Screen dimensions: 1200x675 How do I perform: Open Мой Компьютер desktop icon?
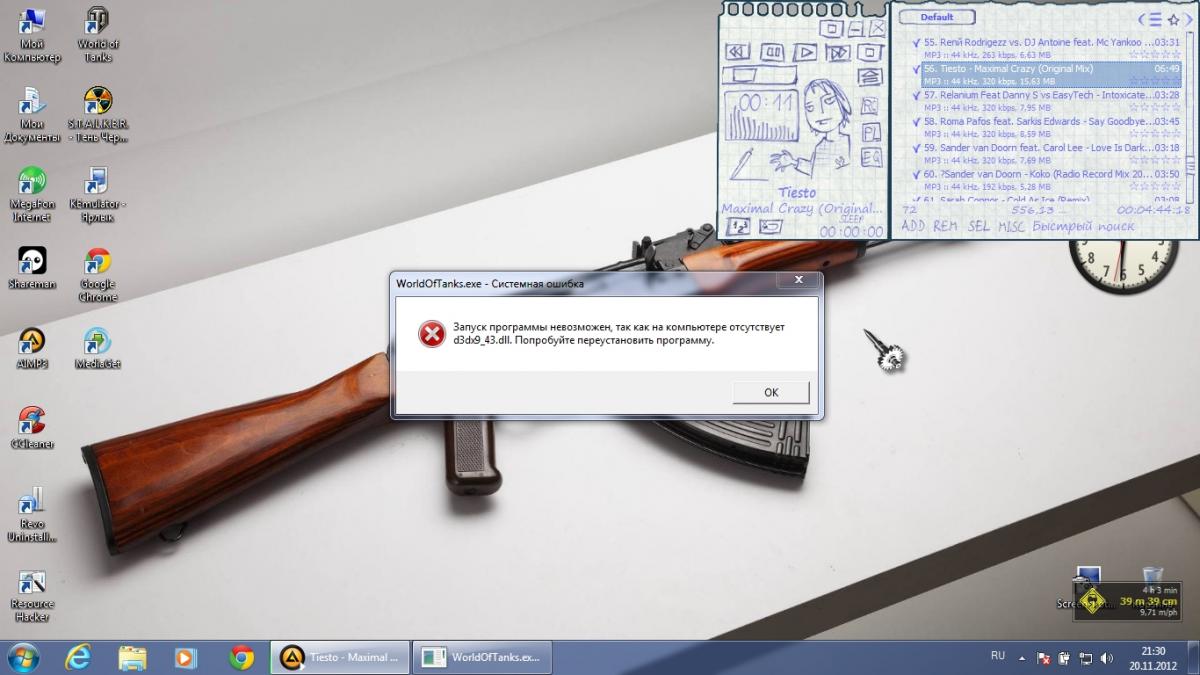tap(32, 36)
